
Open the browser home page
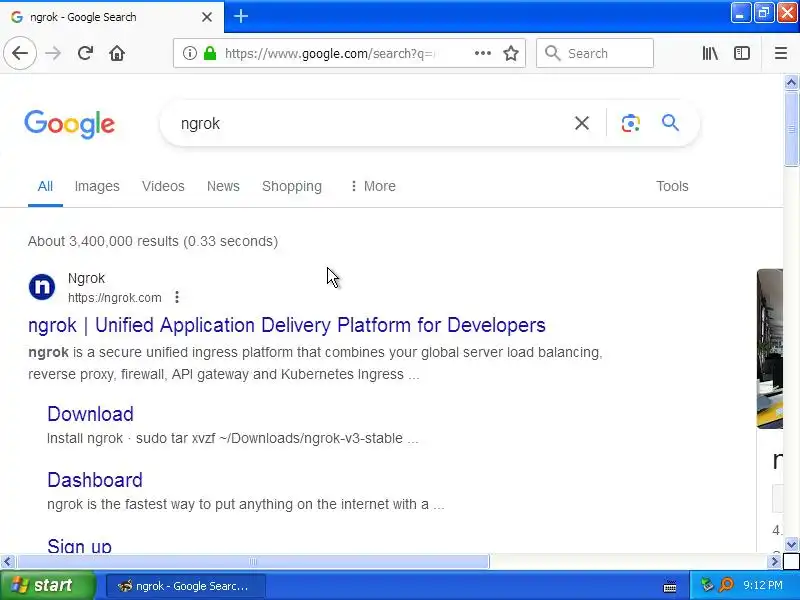(117, 53)
